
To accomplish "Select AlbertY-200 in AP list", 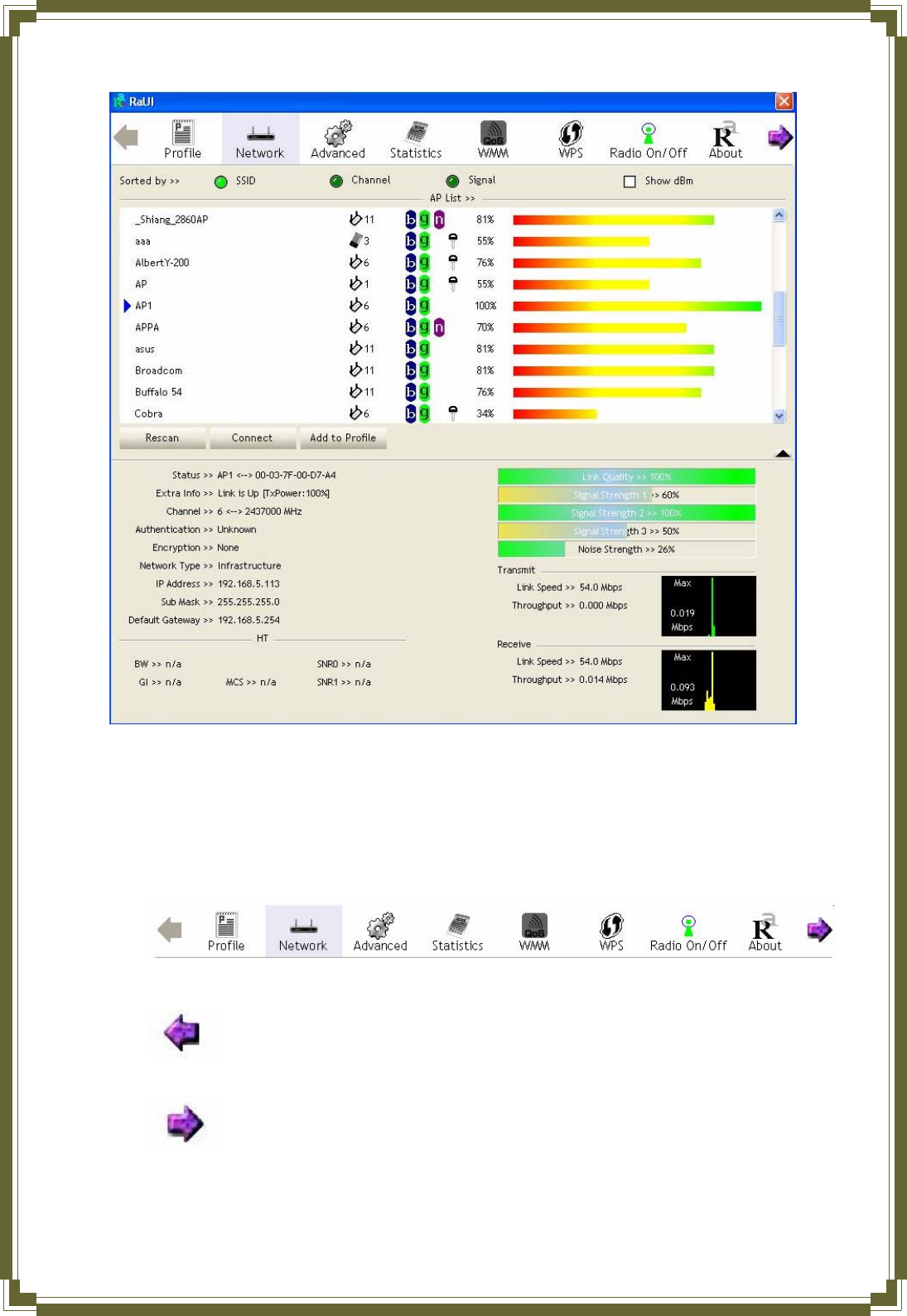I will click(x=447, y=263).
